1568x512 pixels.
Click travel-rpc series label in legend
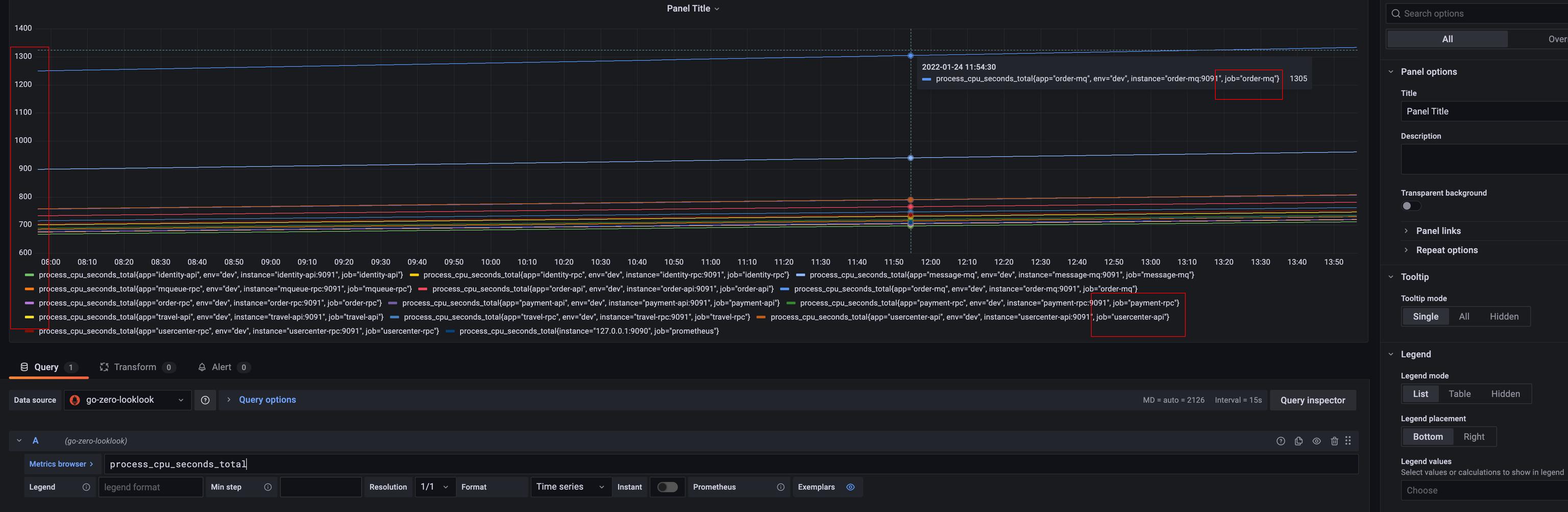576,317
